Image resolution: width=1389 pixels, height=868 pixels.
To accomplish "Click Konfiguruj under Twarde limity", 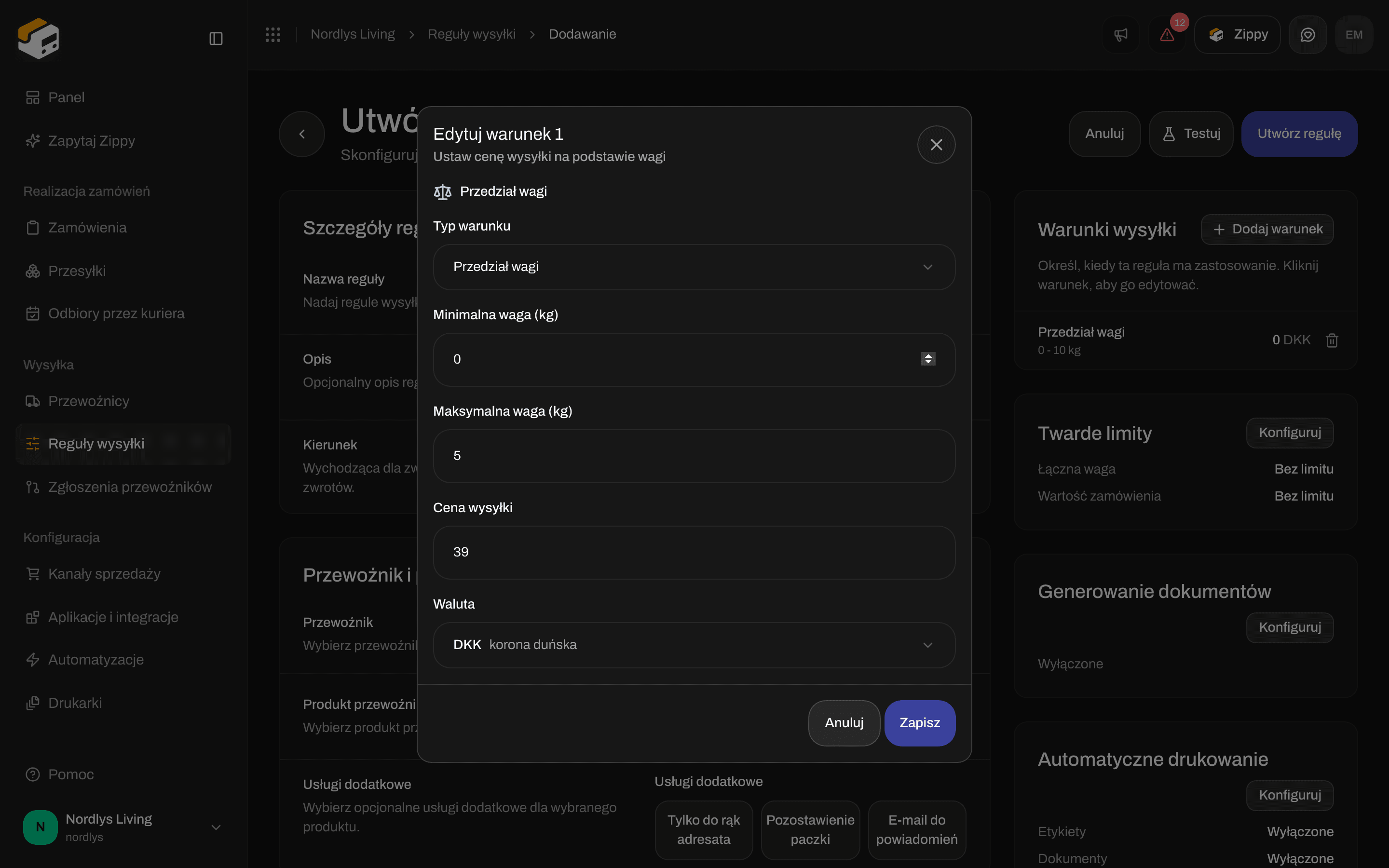I will [x=1290, y=433].
